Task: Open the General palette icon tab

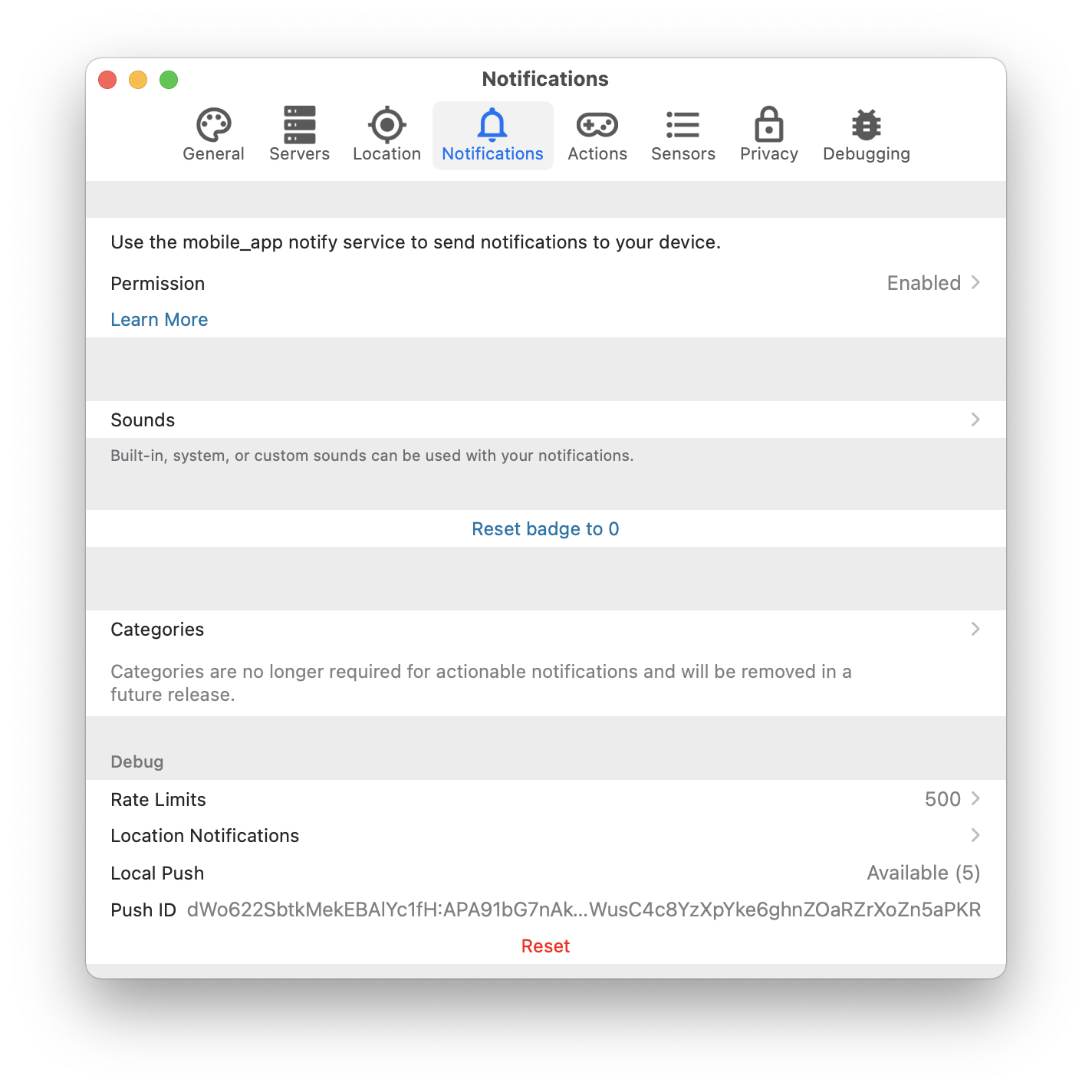Action: click(213, 135)
